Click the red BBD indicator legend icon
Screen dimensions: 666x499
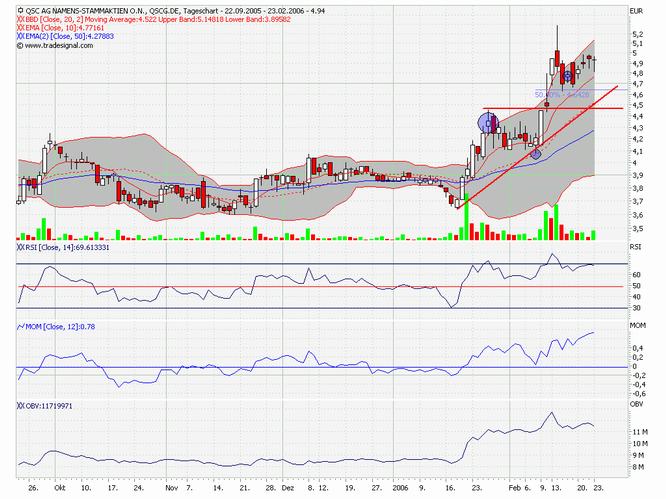(x=20, y=20)
